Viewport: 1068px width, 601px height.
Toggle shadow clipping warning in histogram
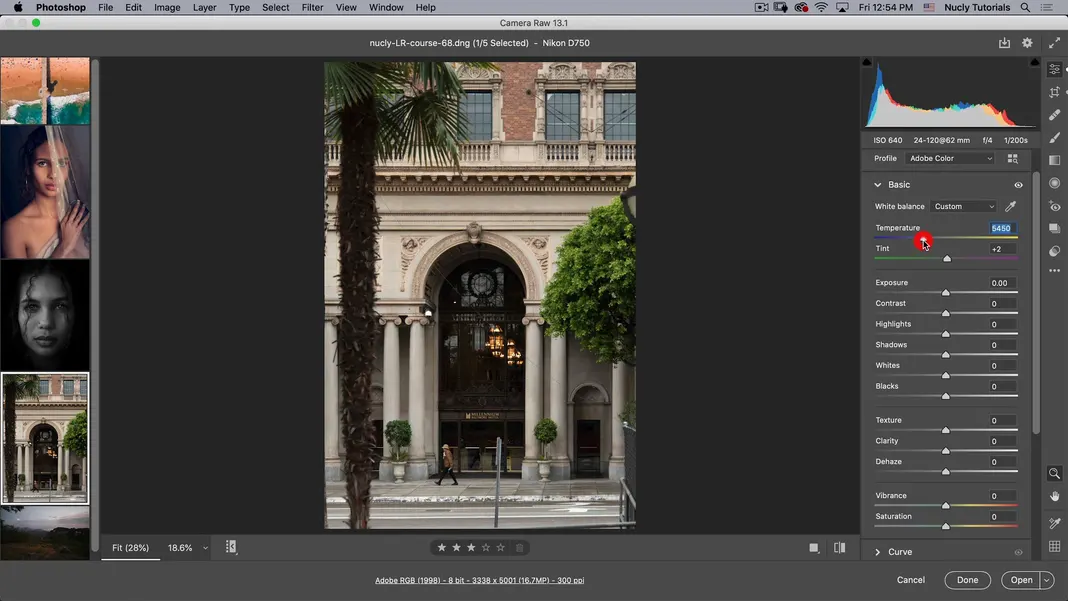[x=867, y=62]
